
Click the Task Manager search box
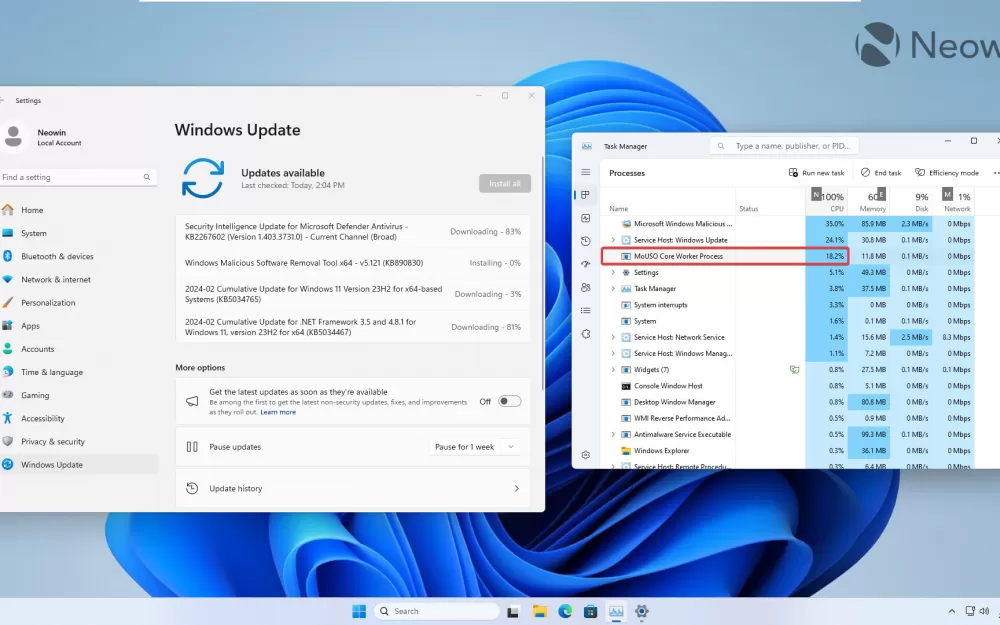point(785,146)
